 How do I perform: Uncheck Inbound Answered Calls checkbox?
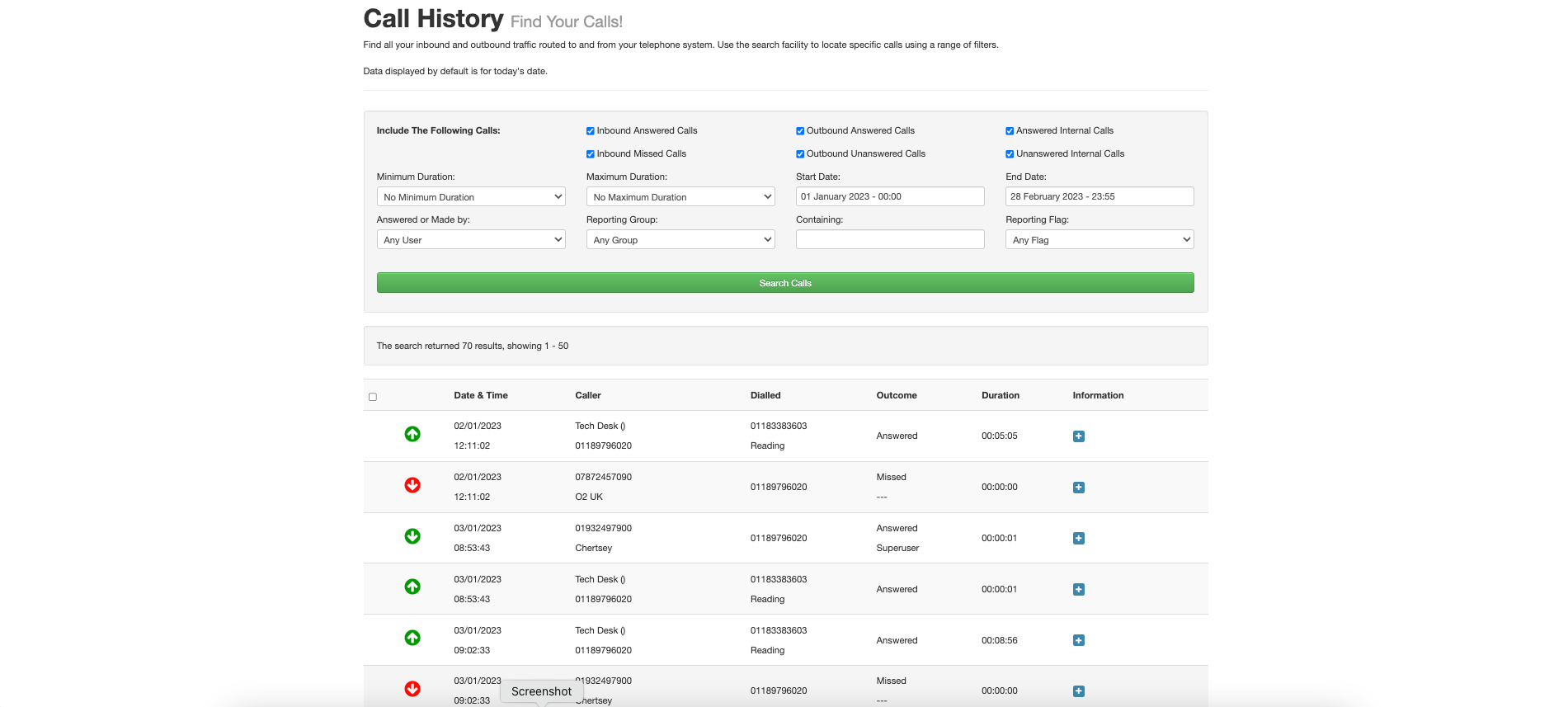(x=591, y=131)
